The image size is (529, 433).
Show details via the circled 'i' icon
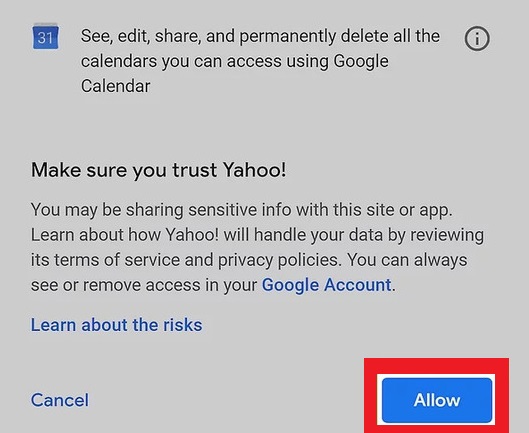(x=477, y=38)
